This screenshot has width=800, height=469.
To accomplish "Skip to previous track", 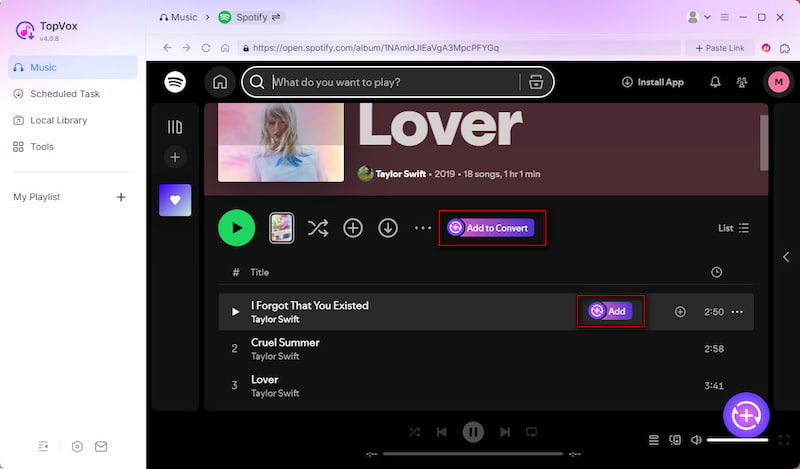I will (x=442, y=432).
